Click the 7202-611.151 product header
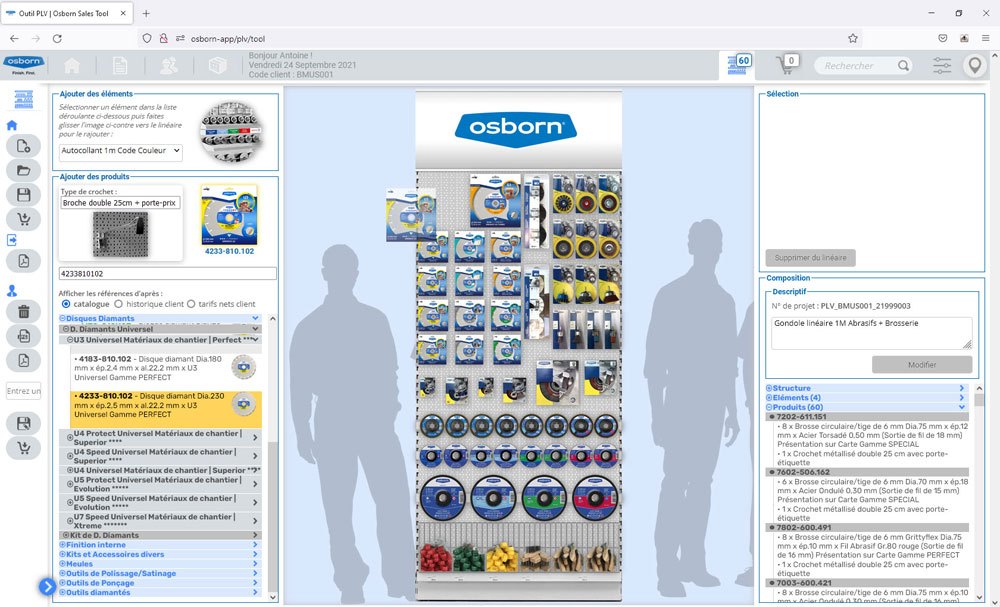 coord(867,416)
